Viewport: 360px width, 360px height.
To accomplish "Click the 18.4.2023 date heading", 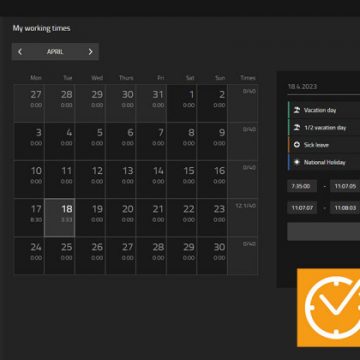I will point(302,86).
